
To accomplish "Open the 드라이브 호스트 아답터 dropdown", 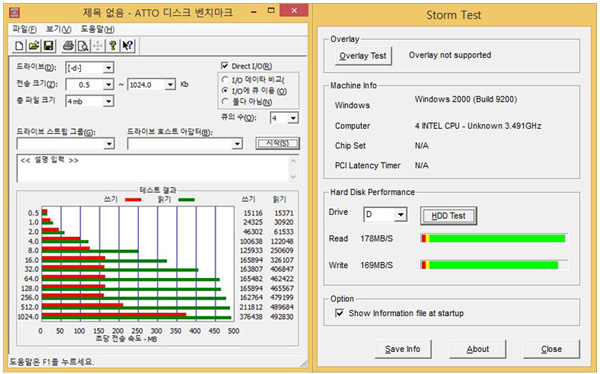I will 237,144.
